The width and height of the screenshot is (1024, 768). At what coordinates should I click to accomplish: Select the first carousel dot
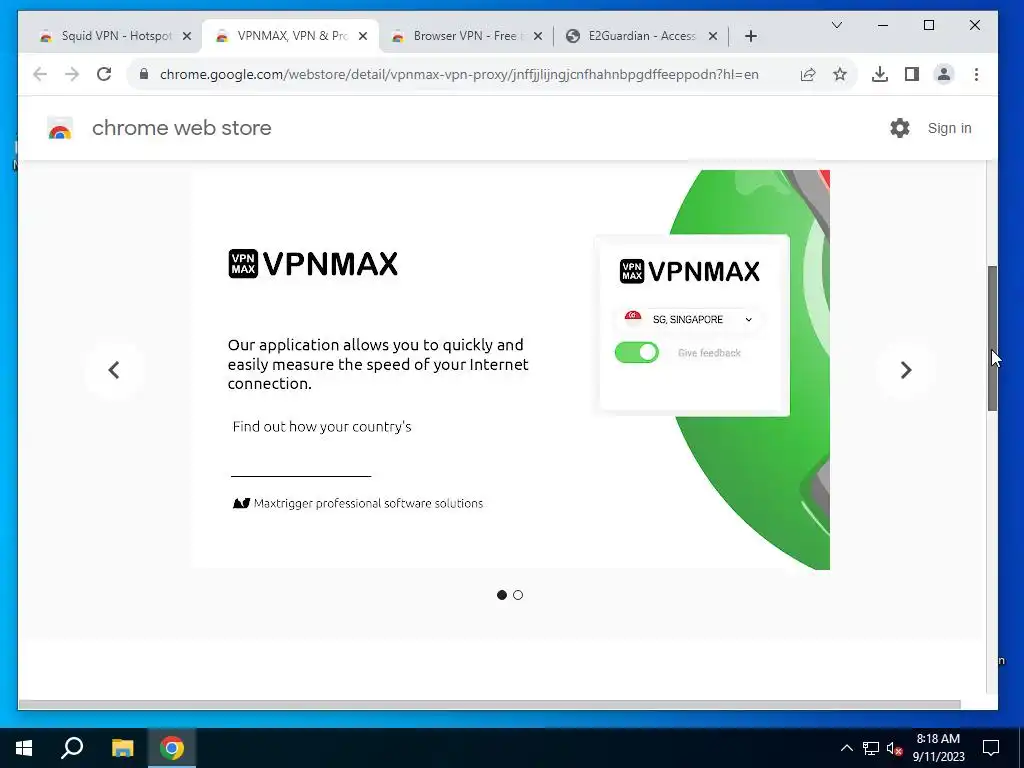502,595
